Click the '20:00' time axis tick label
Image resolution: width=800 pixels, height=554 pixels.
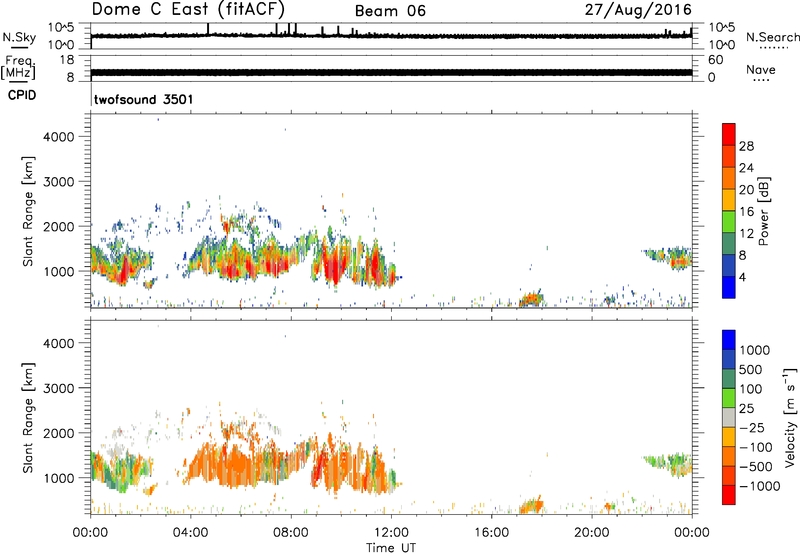(x=592, y=533)
